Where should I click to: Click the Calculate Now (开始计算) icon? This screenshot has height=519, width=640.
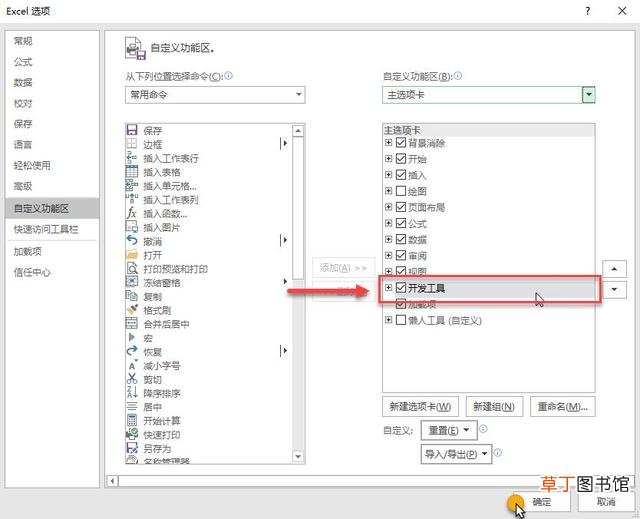132,420
